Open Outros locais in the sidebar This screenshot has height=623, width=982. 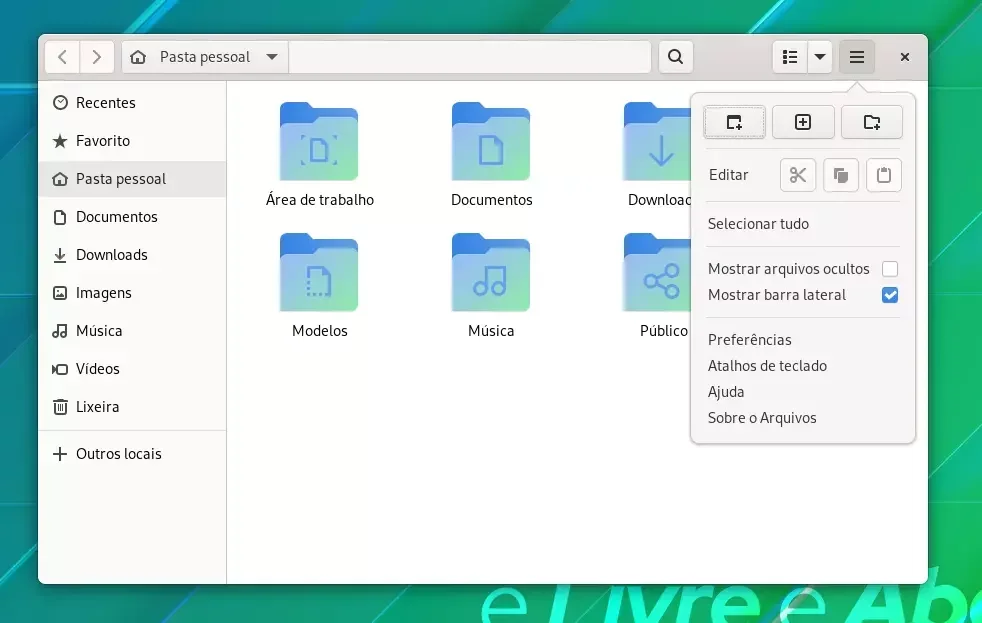coord(132,454)
